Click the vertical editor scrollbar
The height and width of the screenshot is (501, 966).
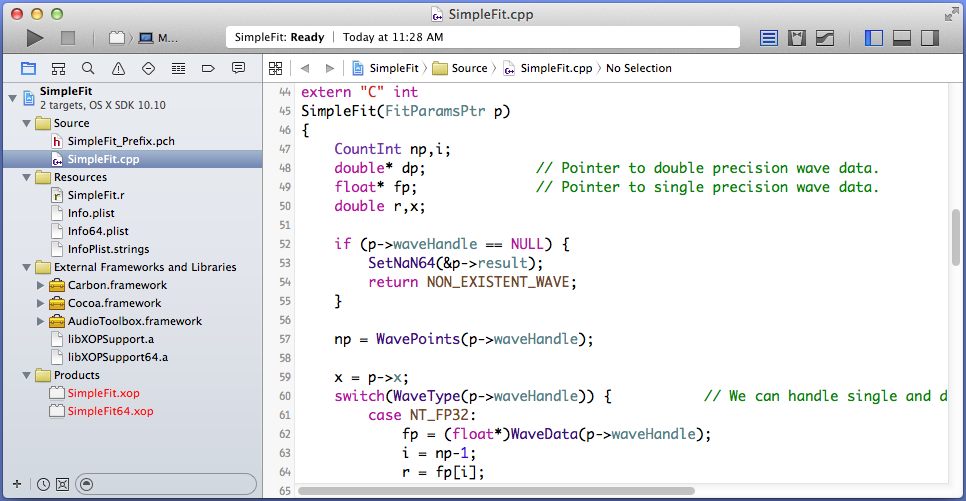pyautogui.click(x=956, y=237)
